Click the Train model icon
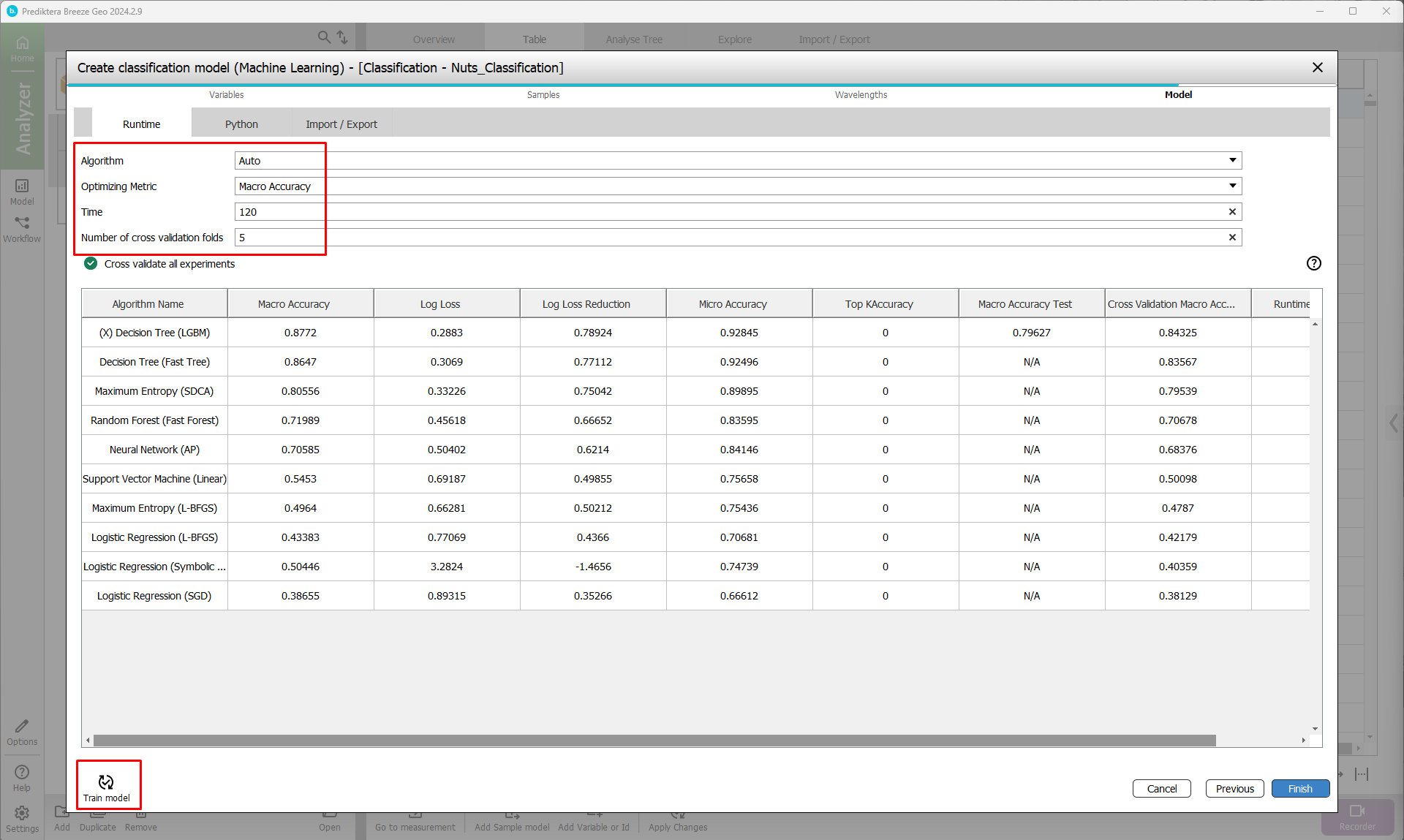 [107, 782]
